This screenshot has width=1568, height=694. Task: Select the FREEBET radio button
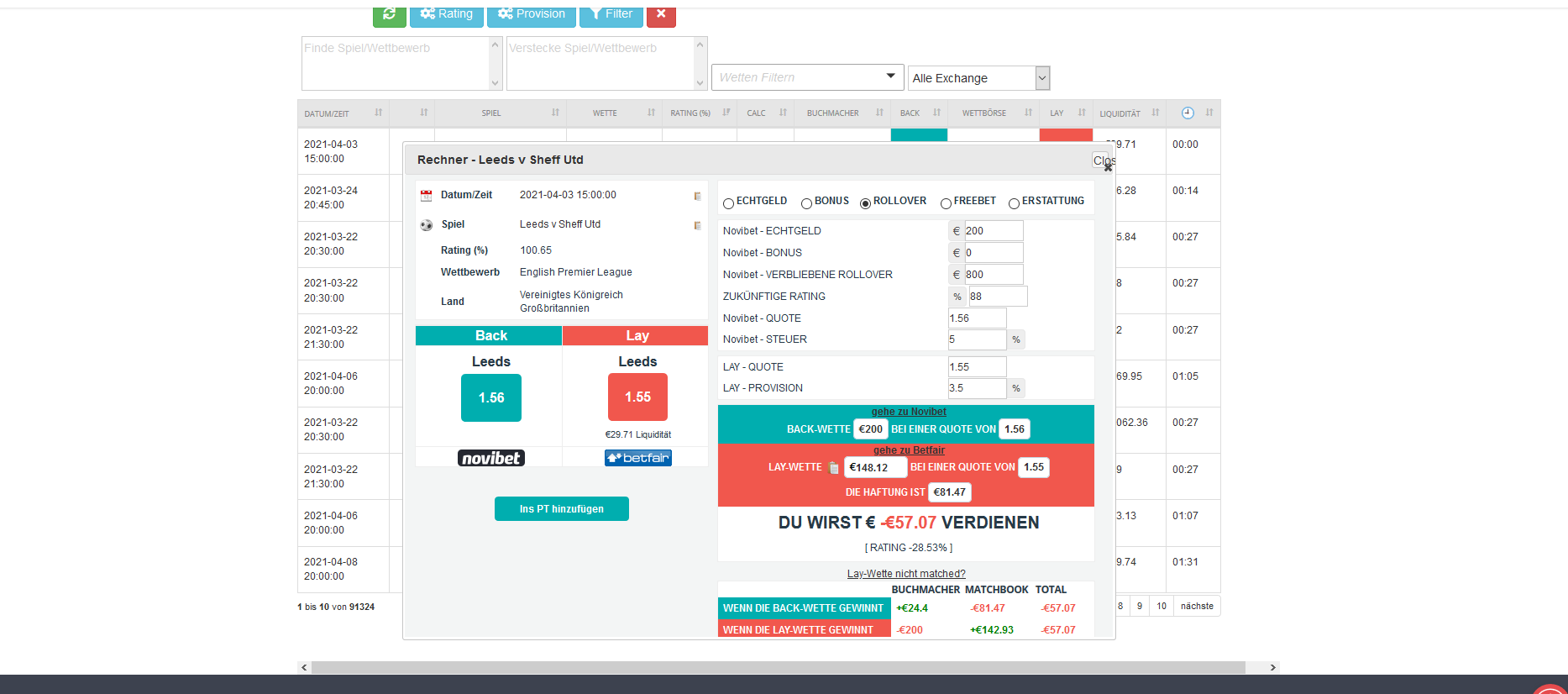946,203
